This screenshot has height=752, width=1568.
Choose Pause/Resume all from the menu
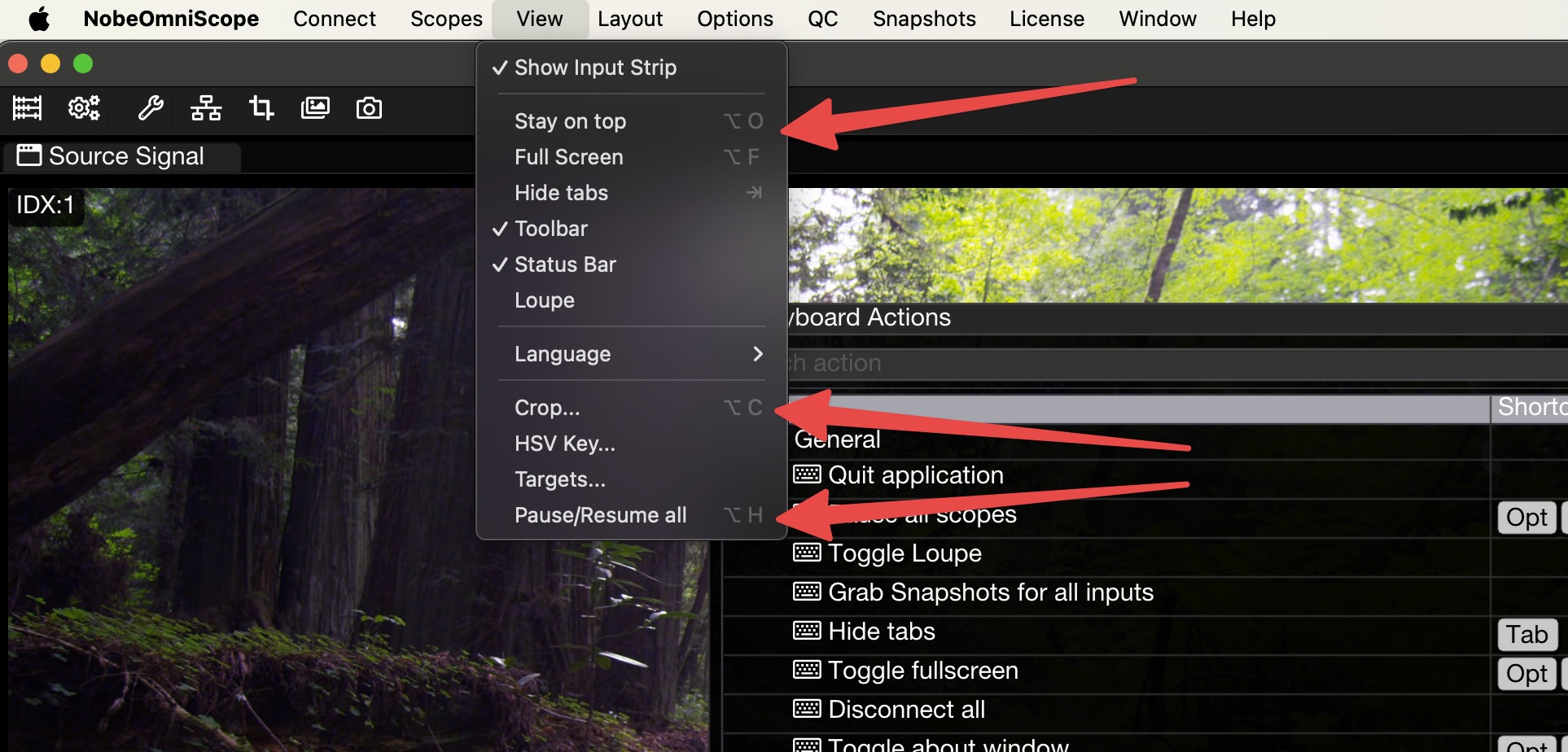[x=600, y=515]
